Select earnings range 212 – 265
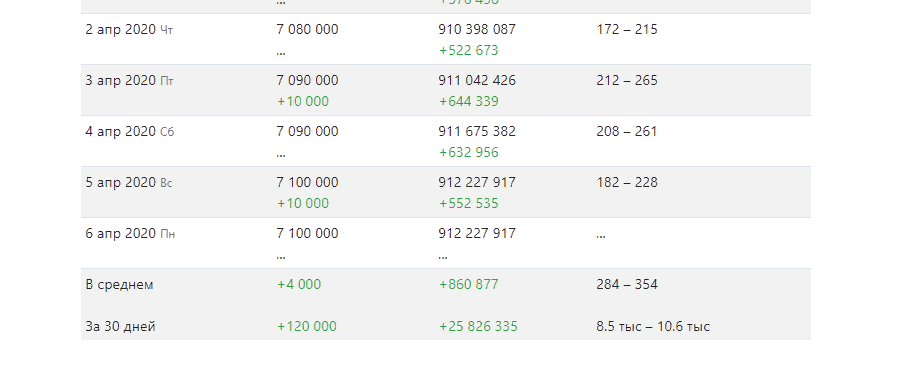Viewport: 911px width, 388px height. pyautogui.click(x=627, y=81)
